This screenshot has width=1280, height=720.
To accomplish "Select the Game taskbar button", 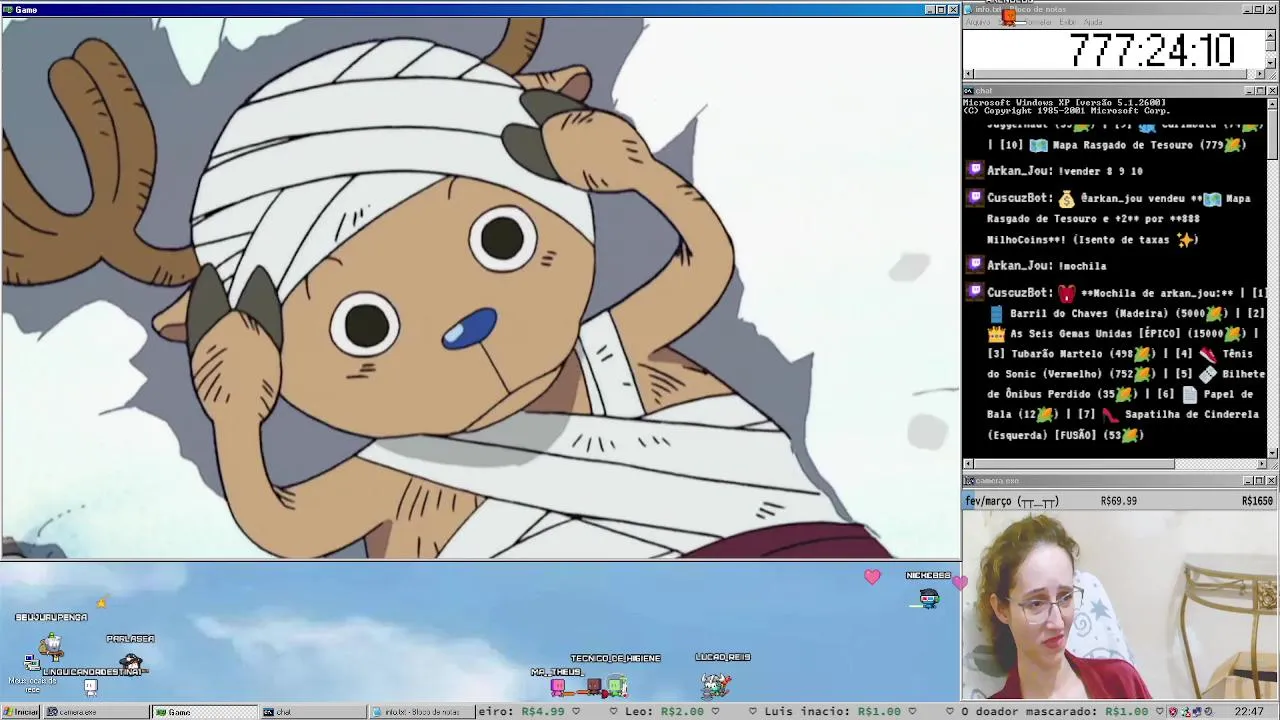I will (205, 712).
